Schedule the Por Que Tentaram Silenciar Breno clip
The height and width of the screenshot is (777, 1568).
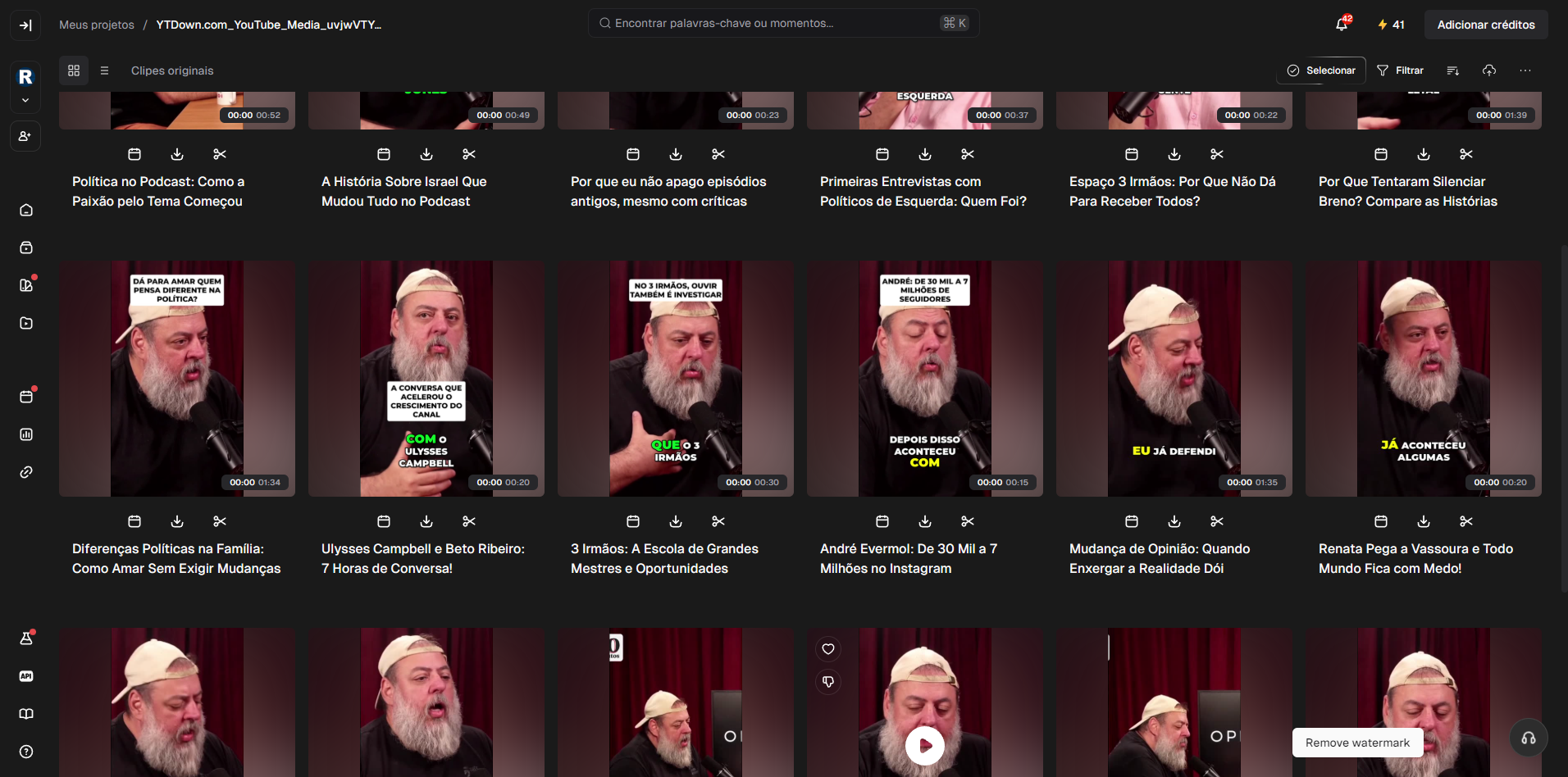[1381, 154]
